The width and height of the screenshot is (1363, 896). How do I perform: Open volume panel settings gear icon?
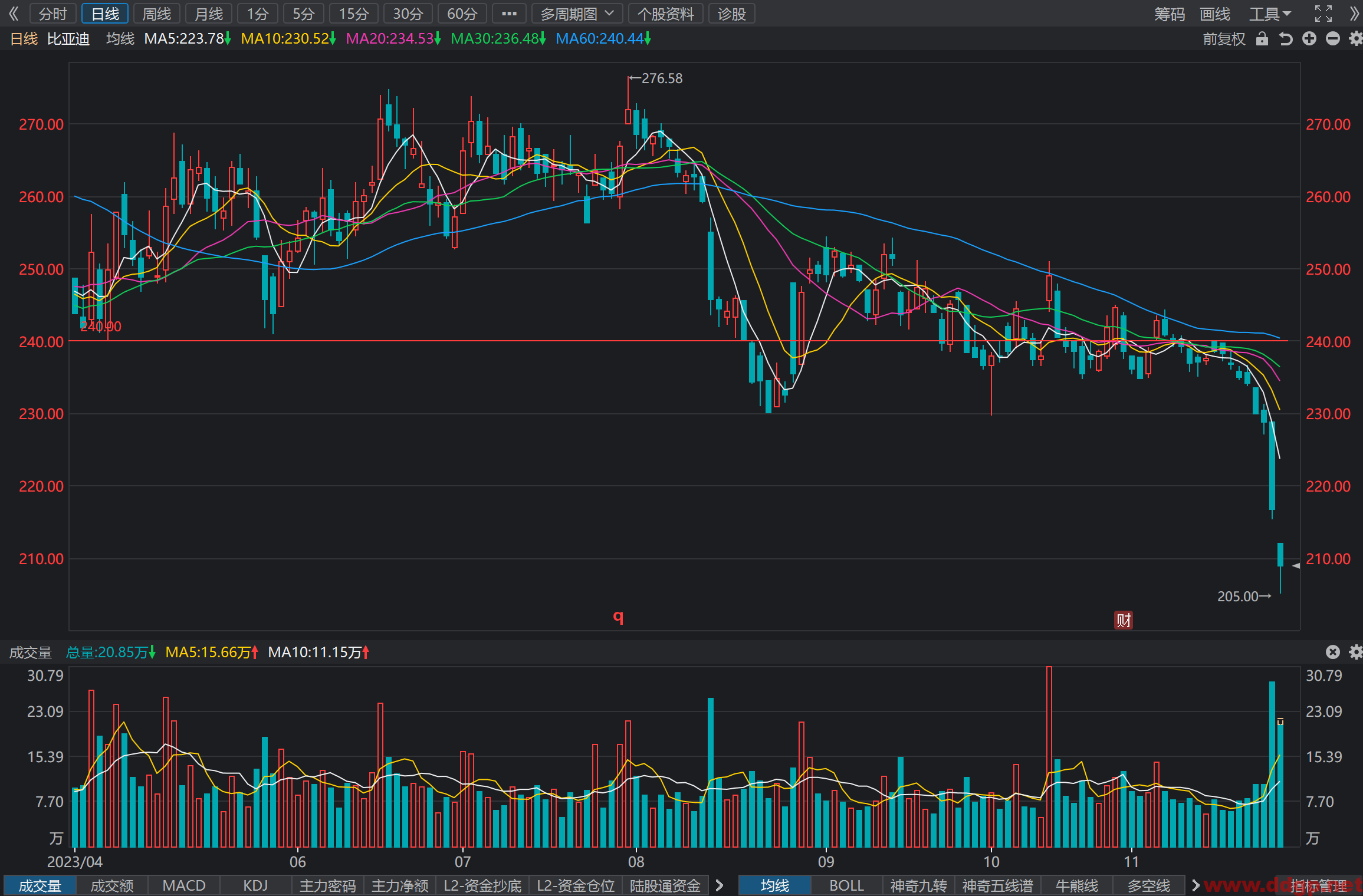coord(1356,651)
